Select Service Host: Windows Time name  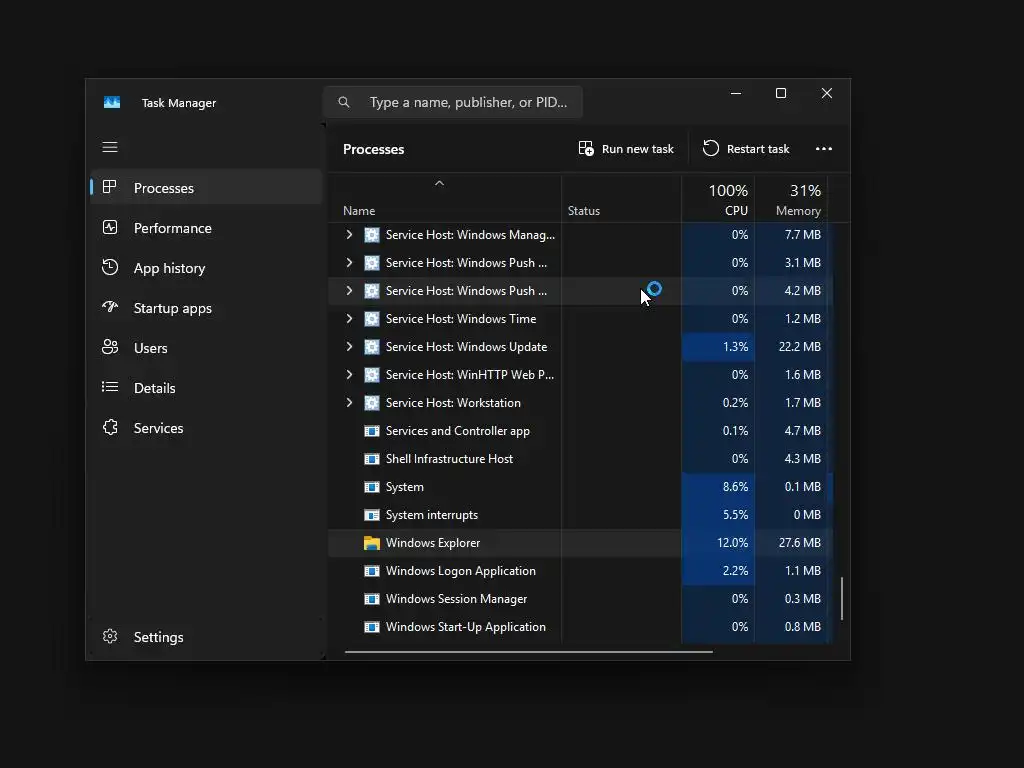(461, 319)
